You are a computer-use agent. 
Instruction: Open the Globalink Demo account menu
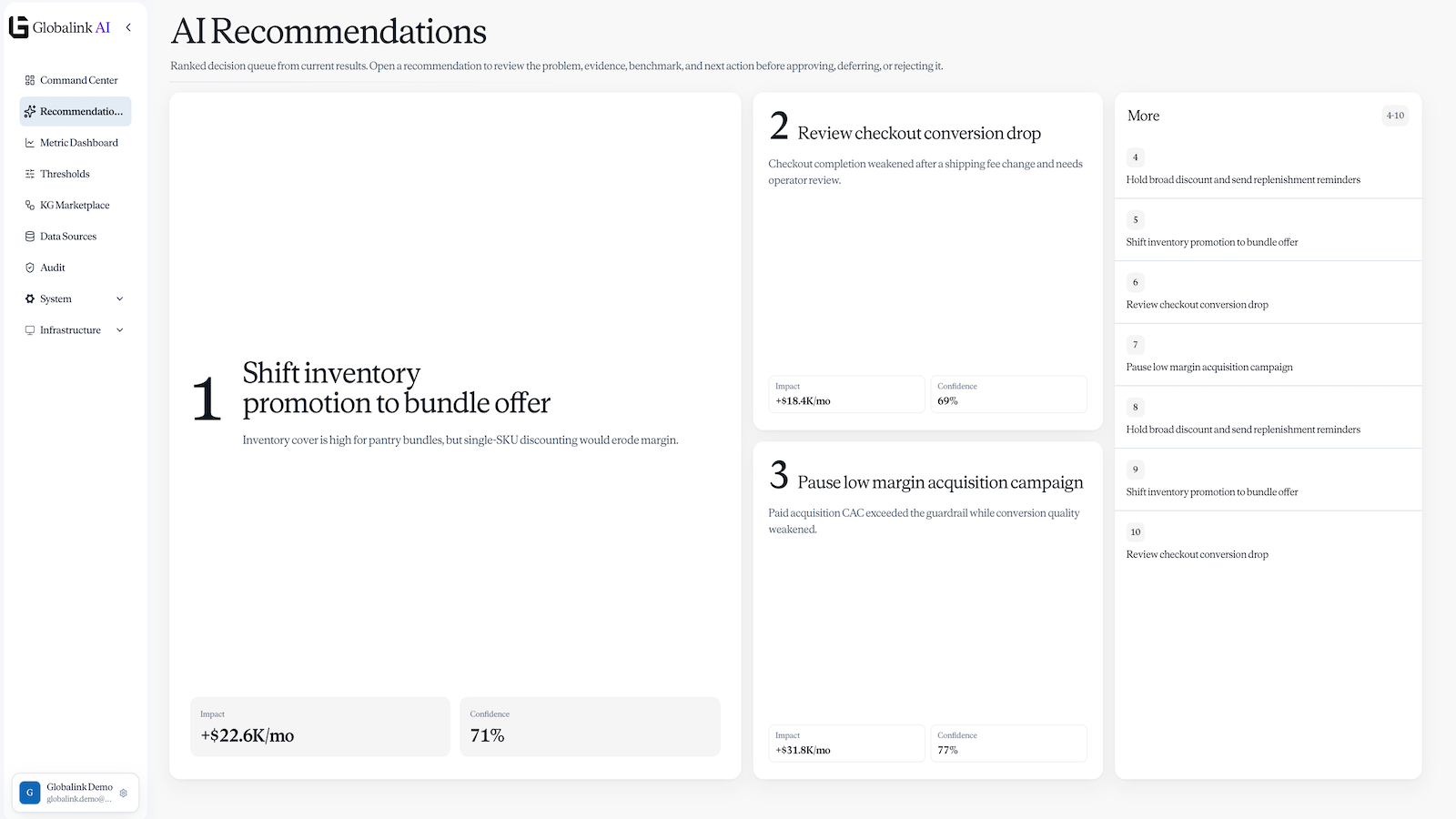point(76,793)
